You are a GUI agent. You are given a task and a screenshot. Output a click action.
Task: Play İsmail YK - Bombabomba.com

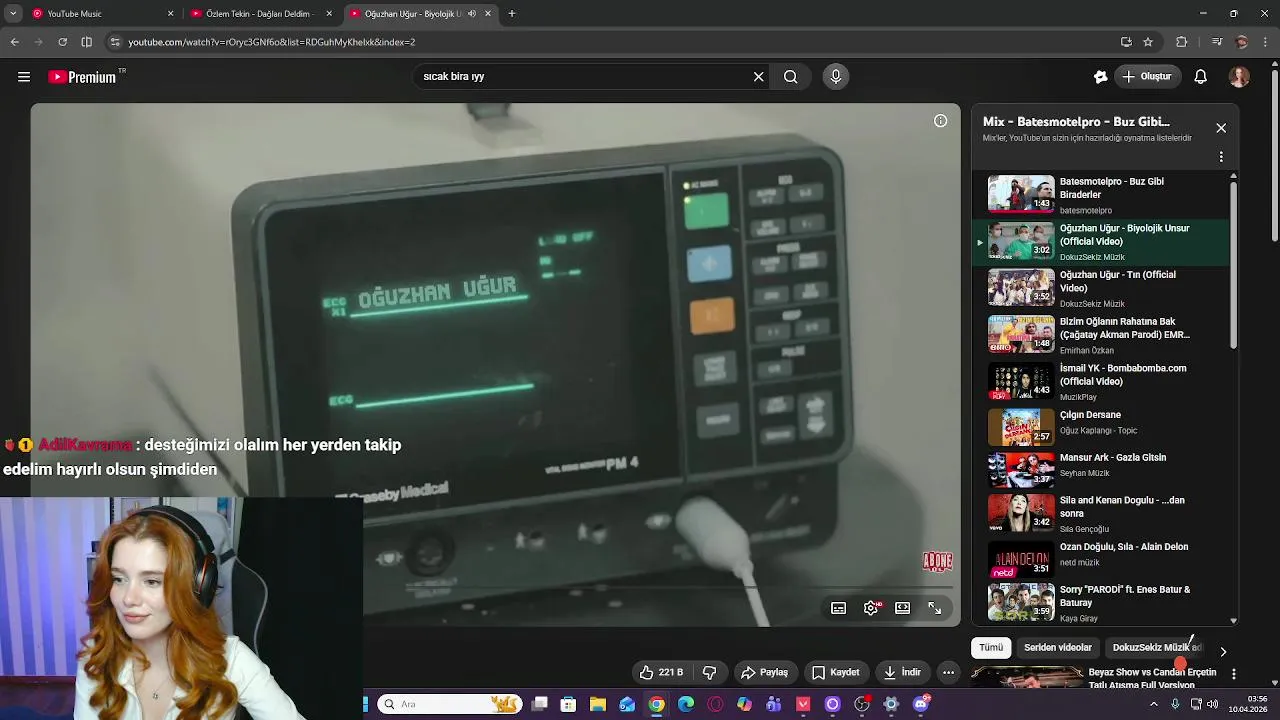[1100, 381]
